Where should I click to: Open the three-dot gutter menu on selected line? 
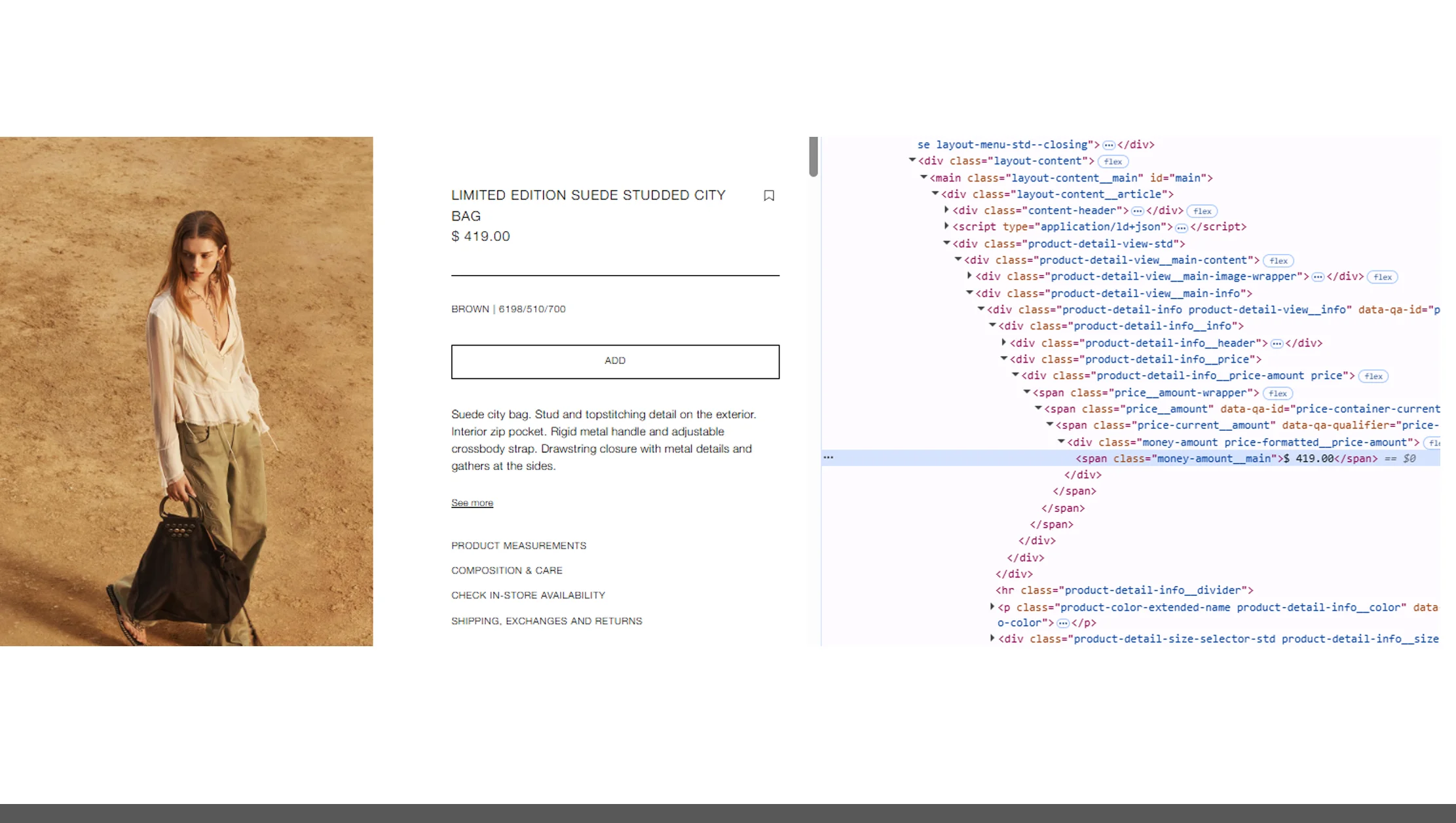tap(829, 458)
